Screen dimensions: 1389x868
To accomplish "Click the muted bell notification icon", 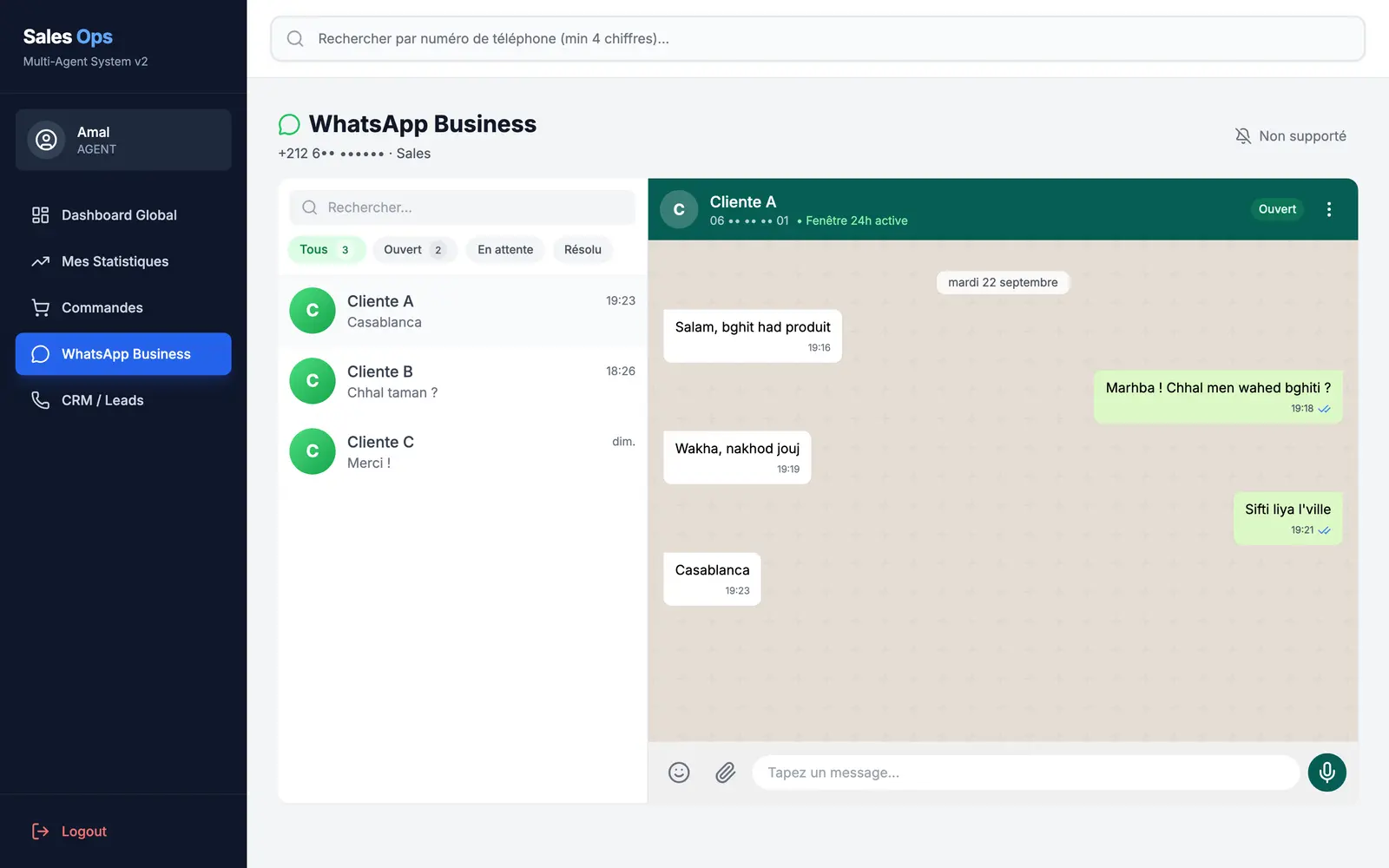I will [x=1243, y=136].
